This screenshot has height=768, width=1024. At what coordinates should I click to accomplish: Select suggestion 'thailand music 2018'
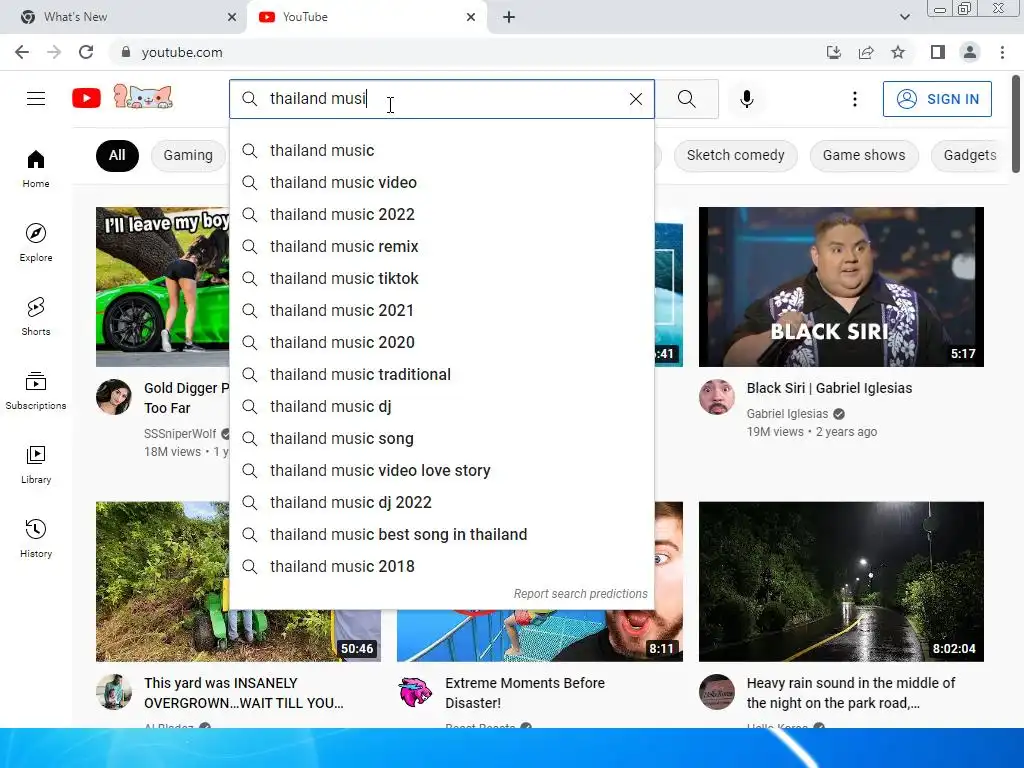442,566
